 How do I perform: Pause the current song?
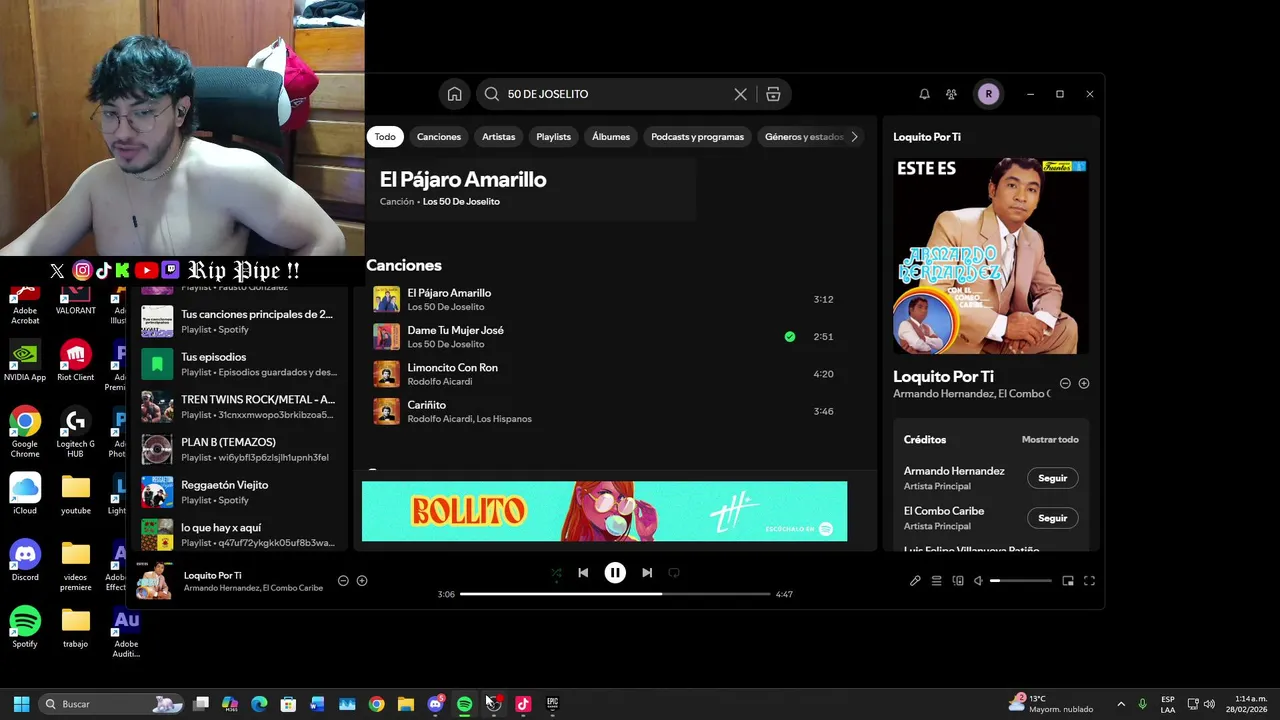615,573
